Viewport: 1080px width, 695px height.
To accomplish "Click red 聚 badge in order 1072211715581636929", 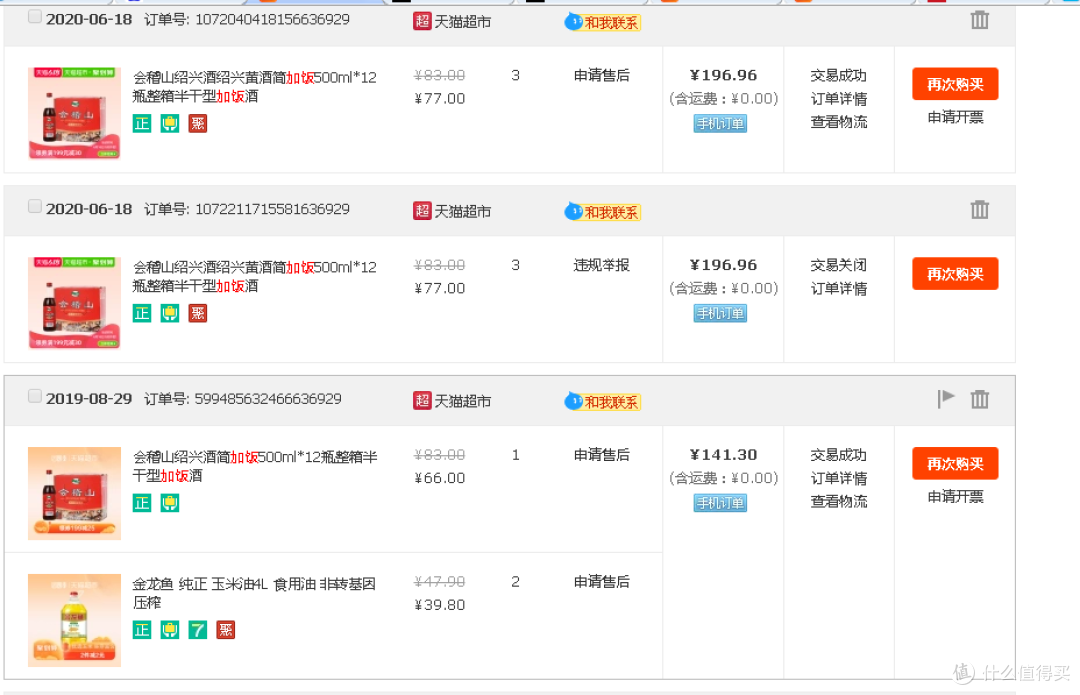I will 198,313.
